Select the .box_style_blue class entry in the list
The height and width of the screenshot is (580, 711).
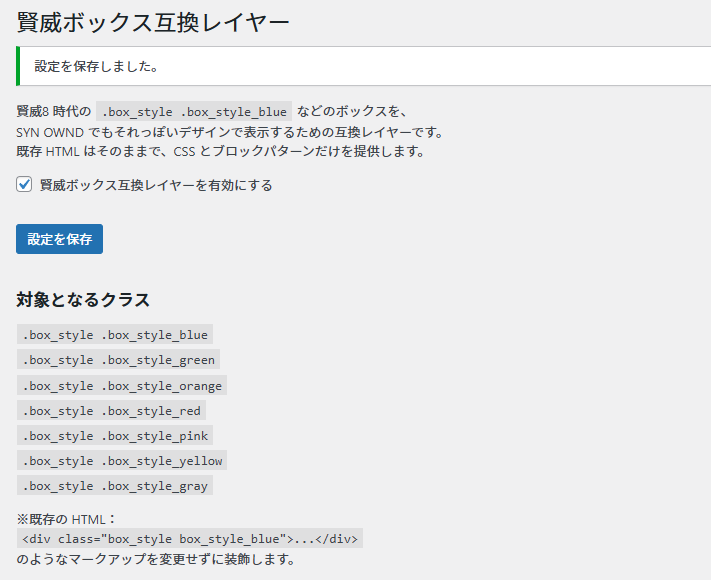(x=115, y=335)
